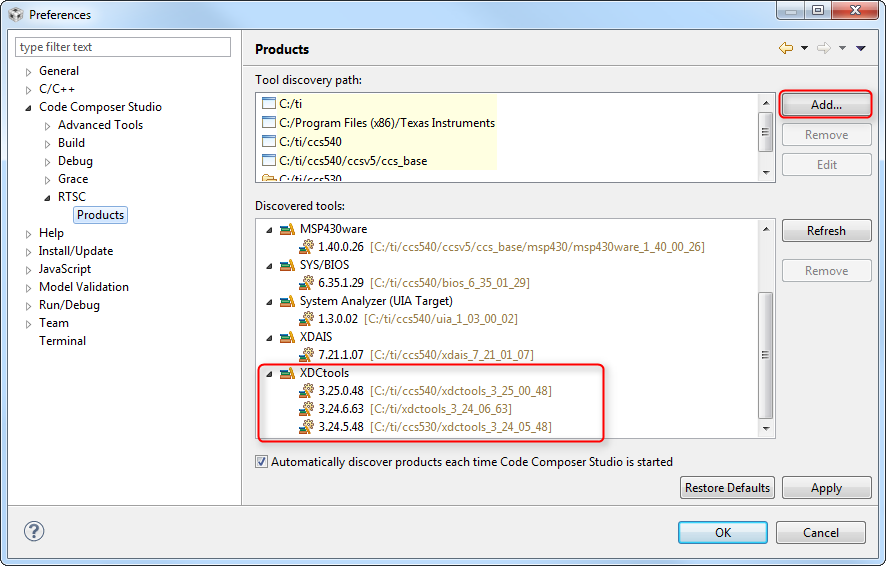Toggle the C:/ti path checkbox
Image resolution: width=886 pixels, height=566 pixels.
(x=269, y=103)
